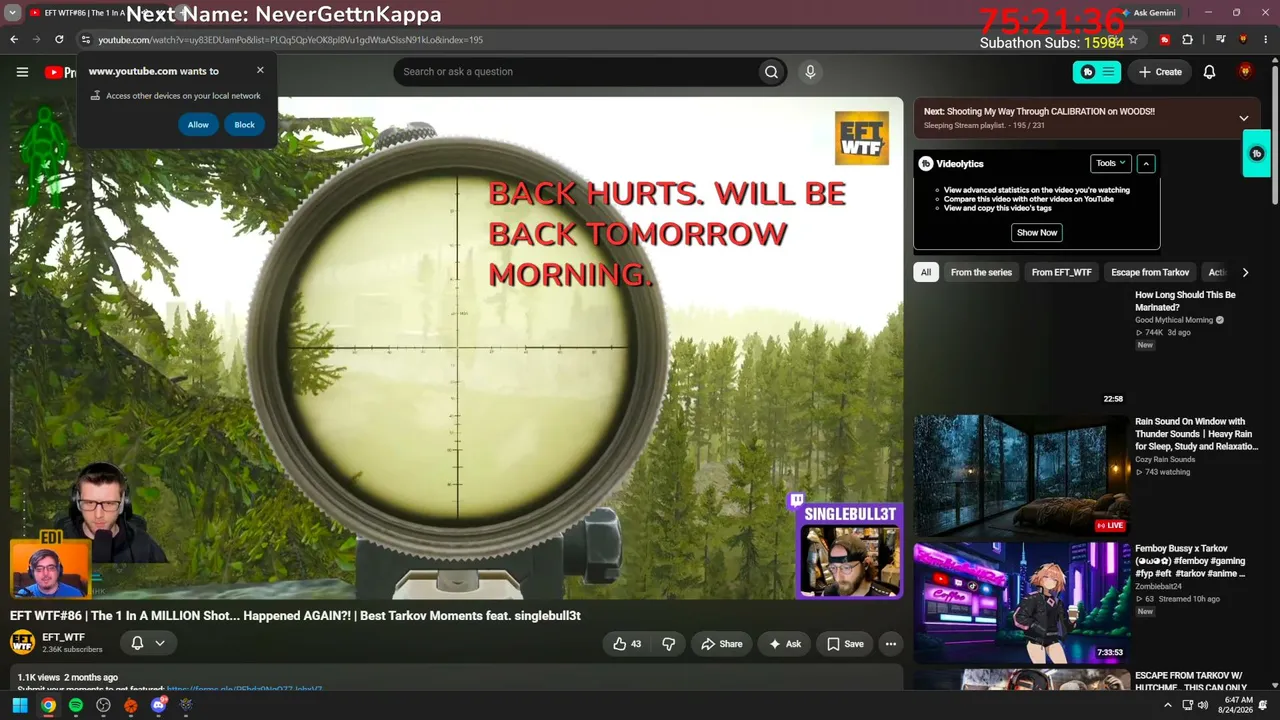Open subscription notification settings dropdown
The image size is (1280, 720).
148,643
